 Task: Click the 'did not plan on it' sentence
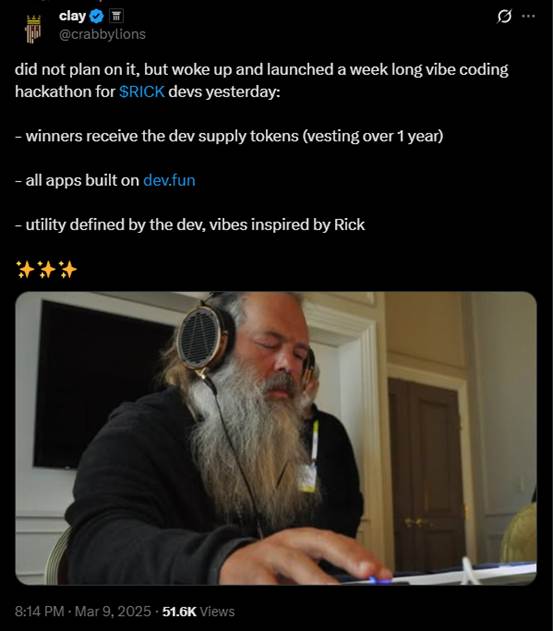pos(262,80)
